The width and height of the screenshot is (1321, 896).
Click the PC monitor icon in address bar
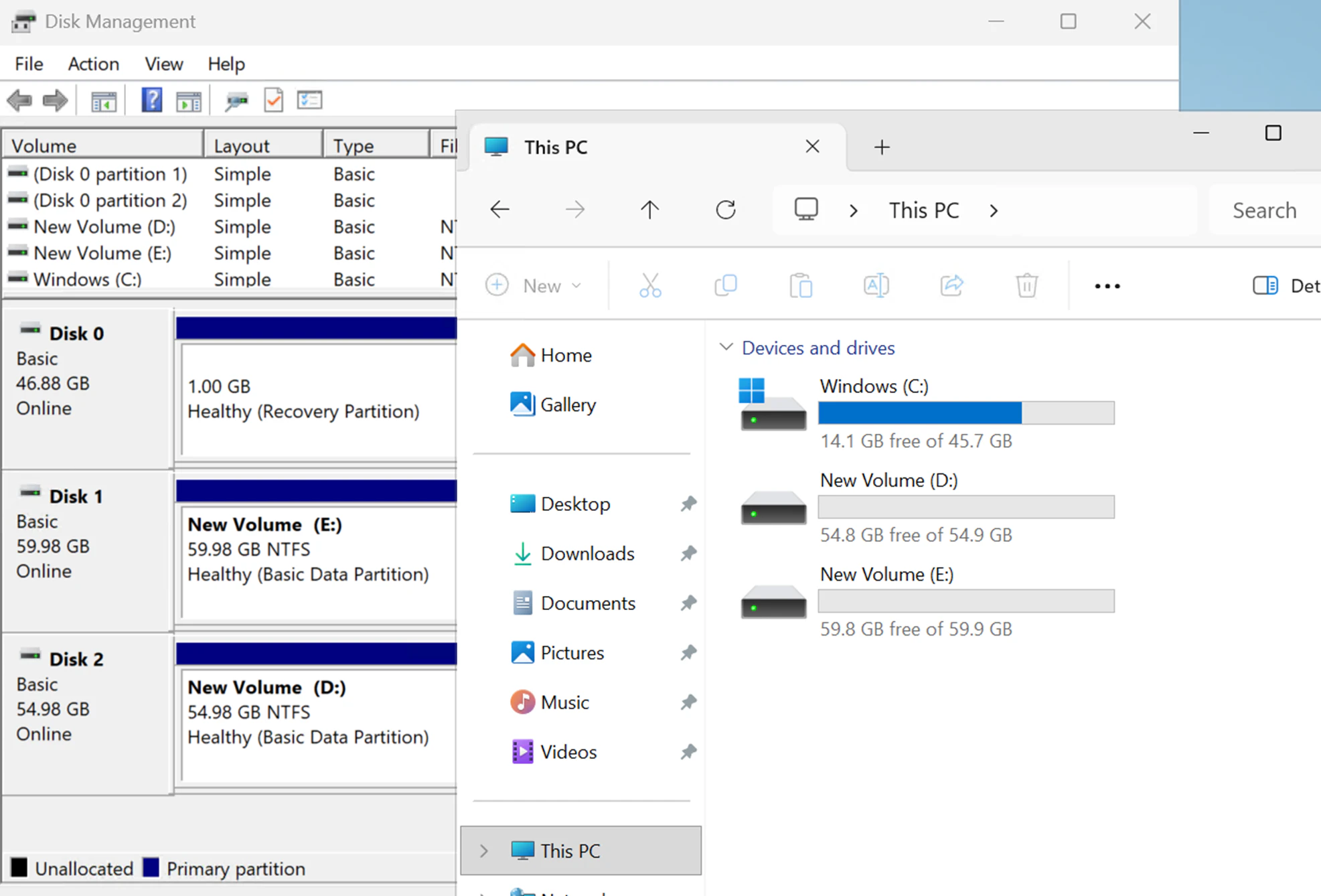click(x=806, y=210)
